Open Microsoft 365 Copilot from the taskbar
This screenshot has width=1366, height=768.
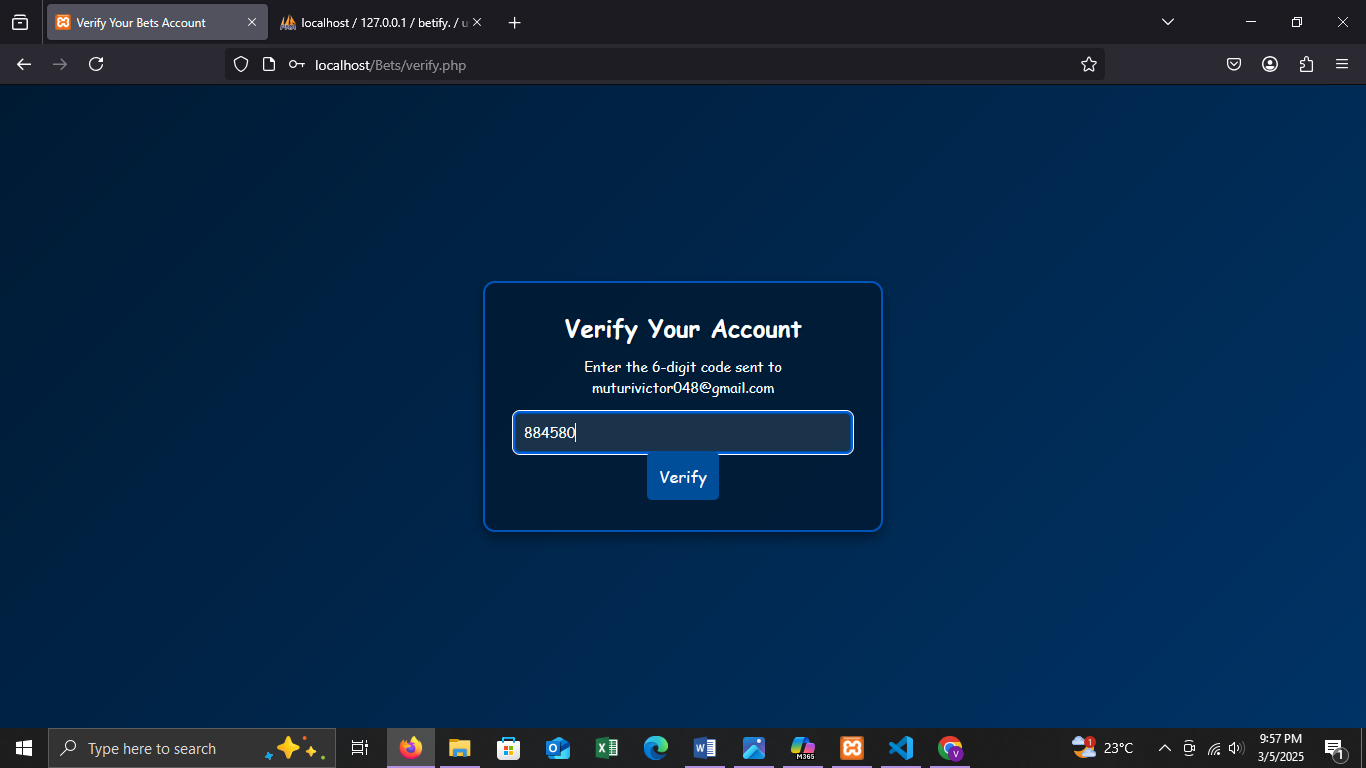[x=803, y=748]
